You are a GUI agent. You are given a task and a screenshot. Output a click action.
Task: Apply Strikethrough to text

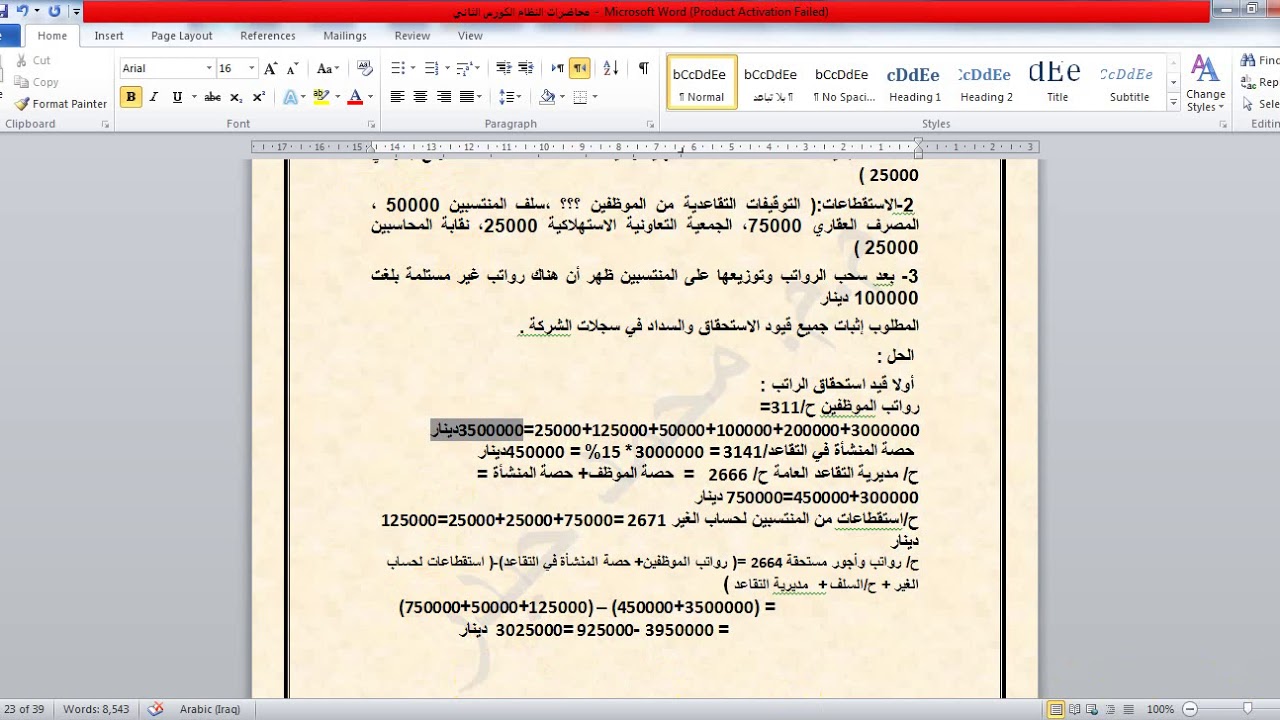[212, 97]
